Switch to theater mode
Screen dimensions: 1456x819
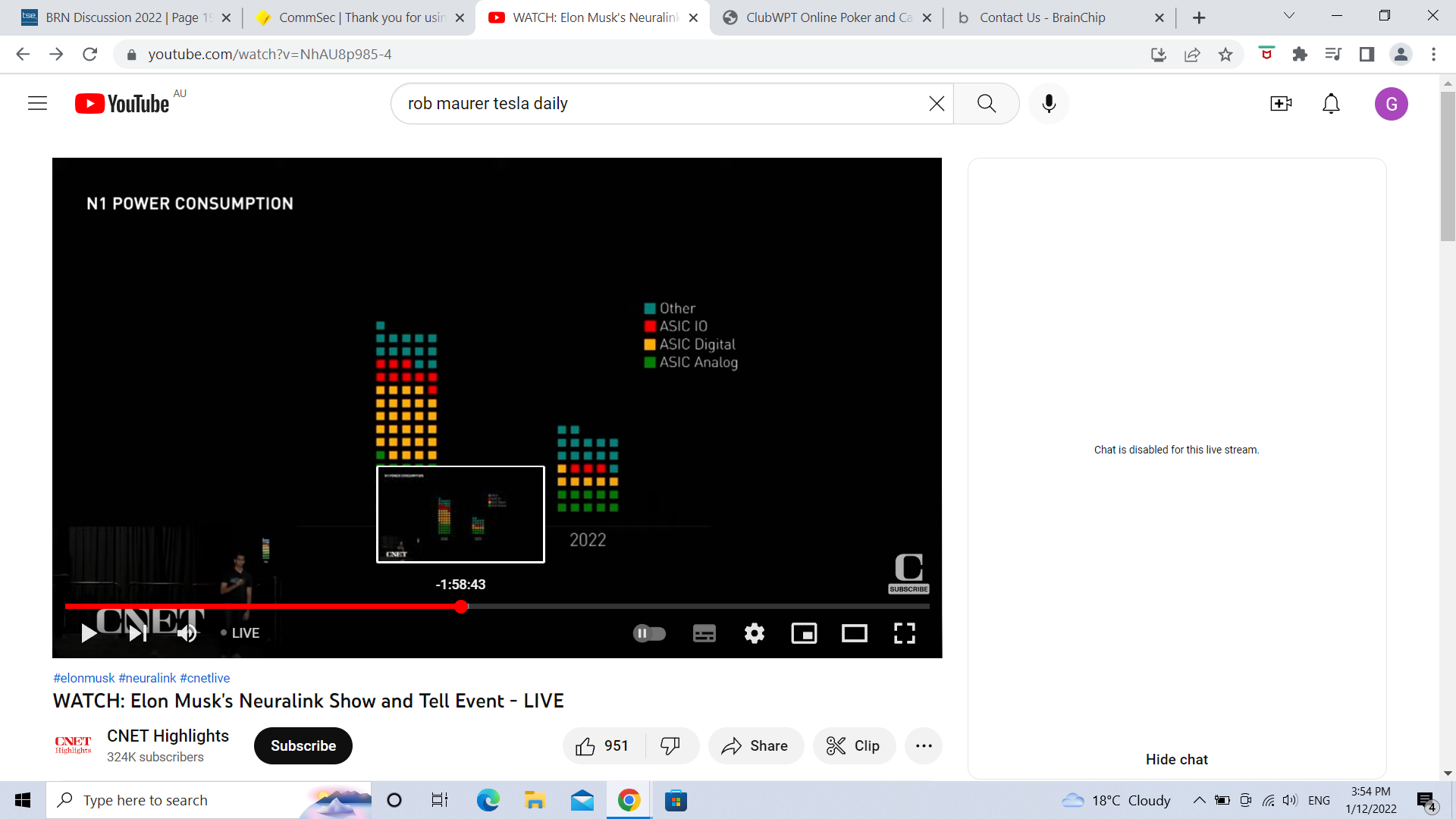pyautogui.click(x=854, y=632)
